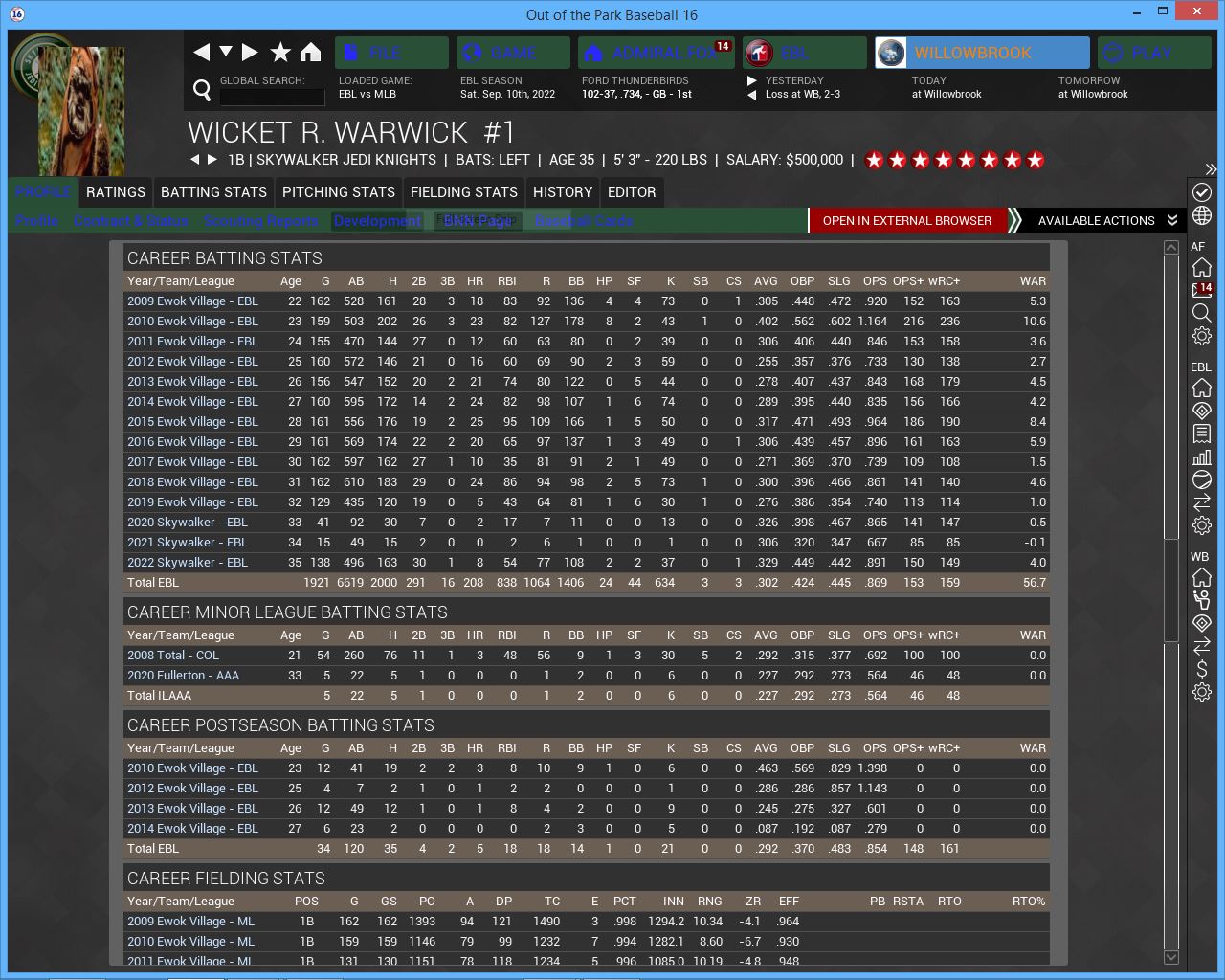Viewport: 1225px width, 980px height.
Task: Click the home icon in top navigation bar
Action: tap(311, 53)
